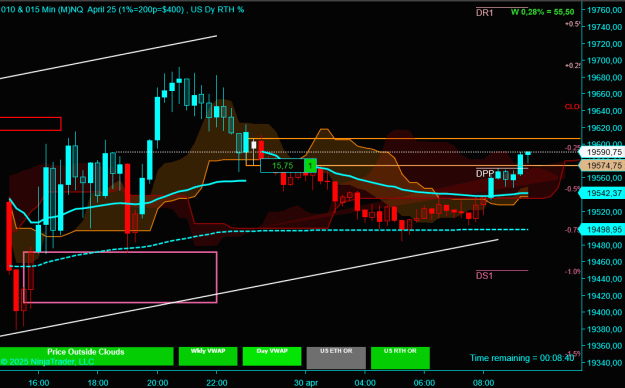Click the Day VWAP green button
The image size is (625, 388).
coord(272,356)
